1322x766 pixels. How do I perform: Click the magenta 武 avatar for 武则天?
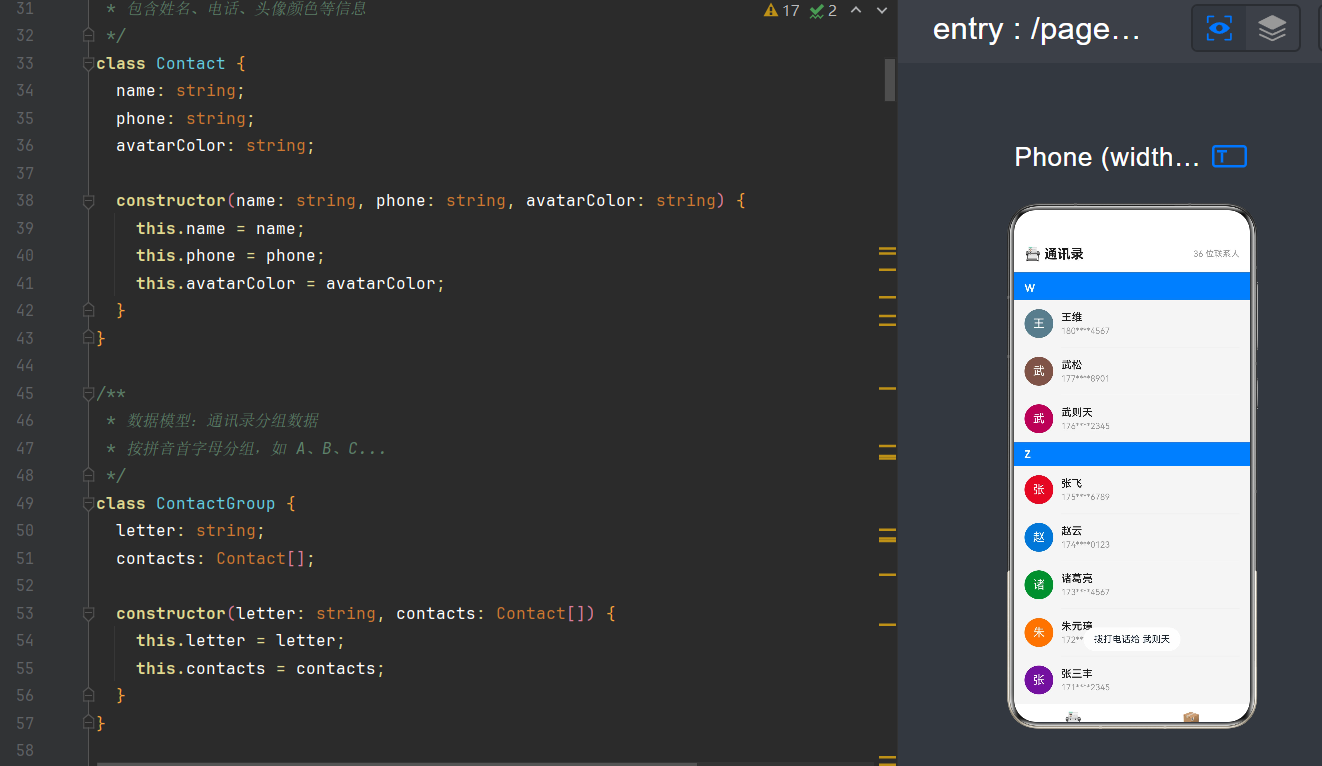1039,418
